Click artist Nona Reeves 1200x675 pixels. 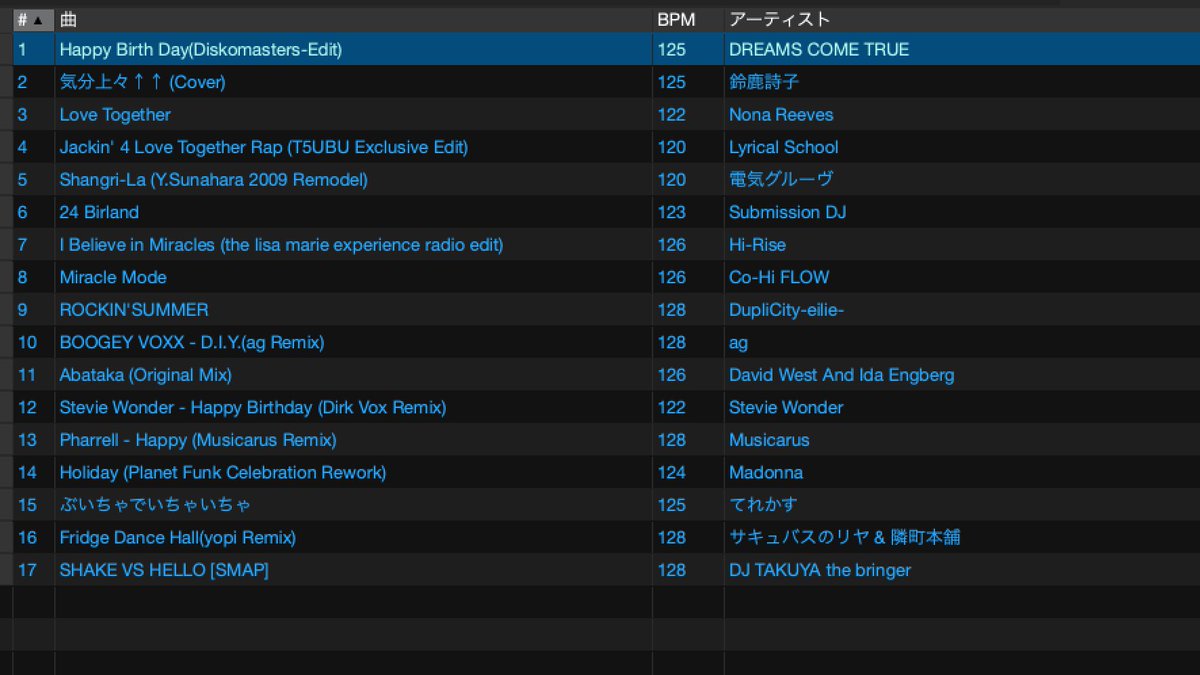[x=781, y=115]
